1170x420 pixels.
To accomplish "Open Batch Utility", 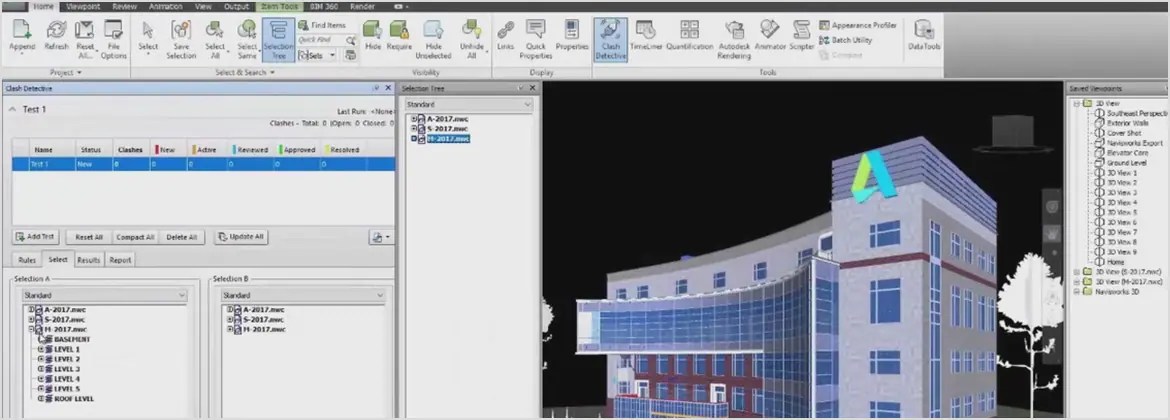I will pos(846,40).
